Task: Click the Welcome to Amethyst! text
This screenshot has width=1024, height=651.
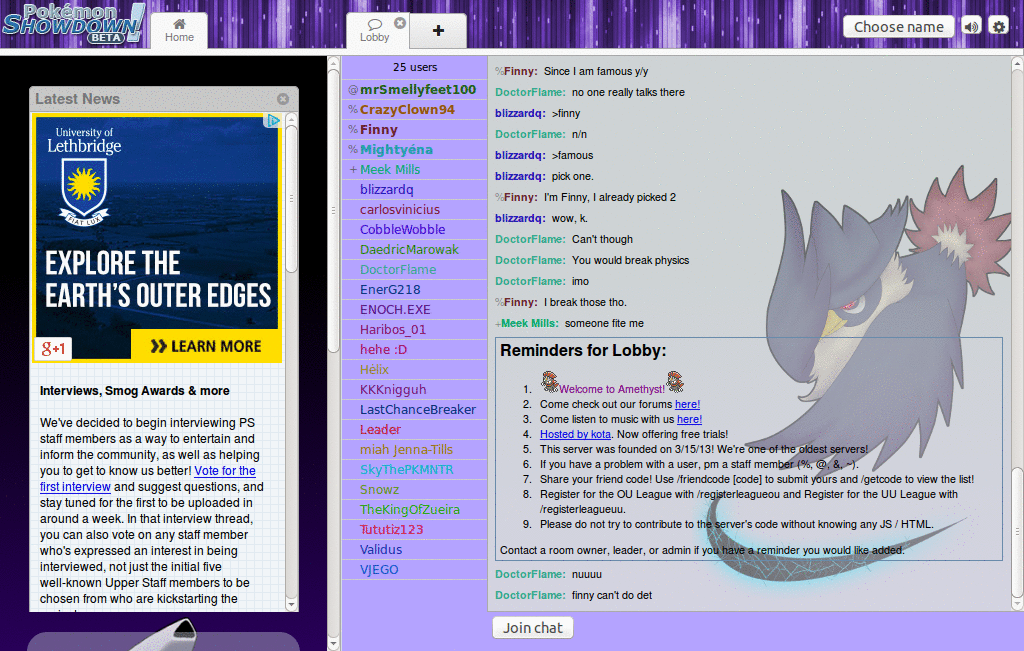Action: tap(612, 389)
